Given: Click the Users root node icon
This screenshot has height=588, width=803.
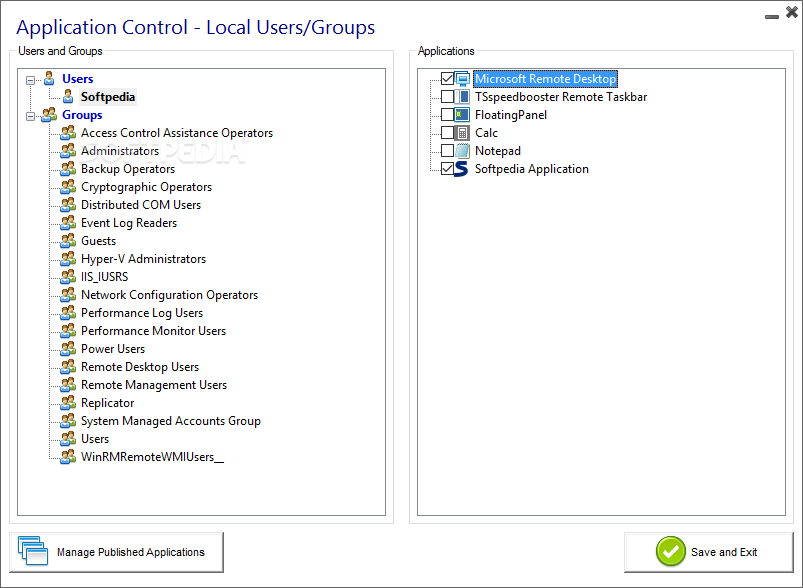Looking at the screenshot, I should coord(49,79).
